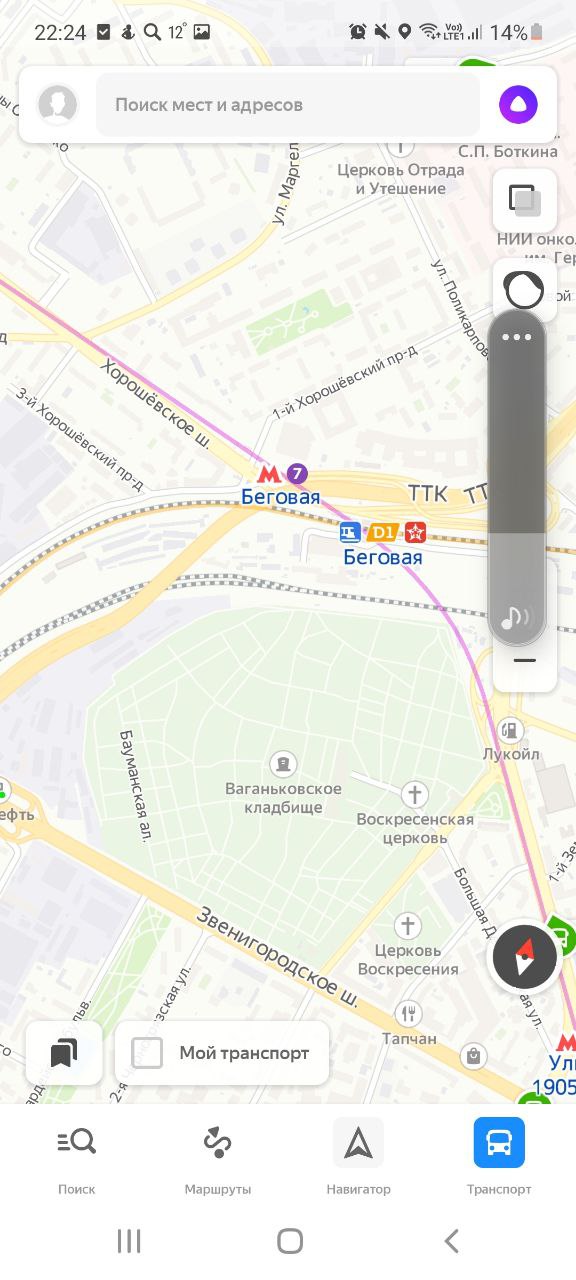This screenshot has height=1280, width=576.
Task: Open the map layers button
Action: point(524,200)
